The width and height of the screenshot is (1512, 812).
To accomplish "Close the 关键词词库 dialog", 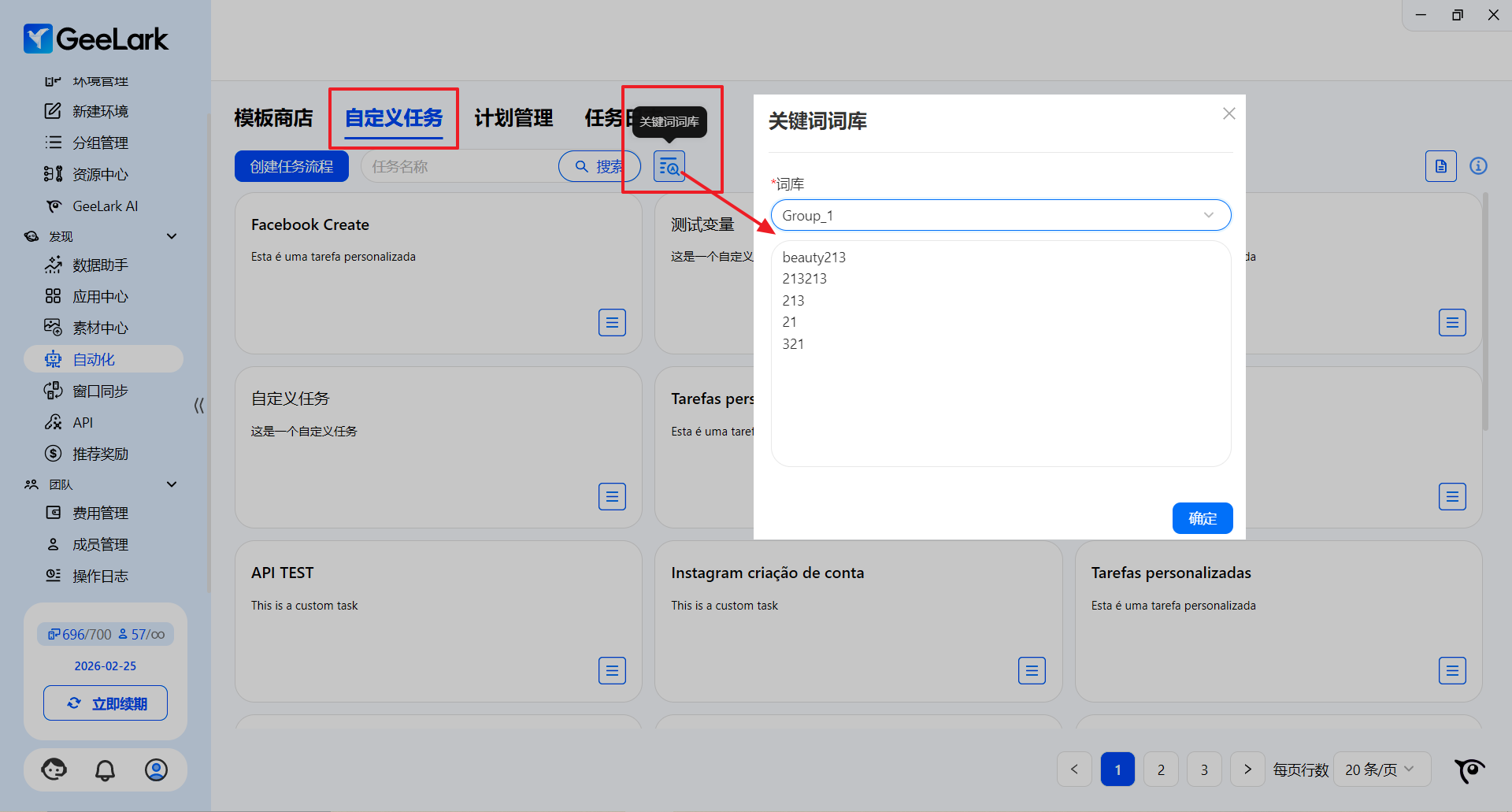I will [1228, 113].
